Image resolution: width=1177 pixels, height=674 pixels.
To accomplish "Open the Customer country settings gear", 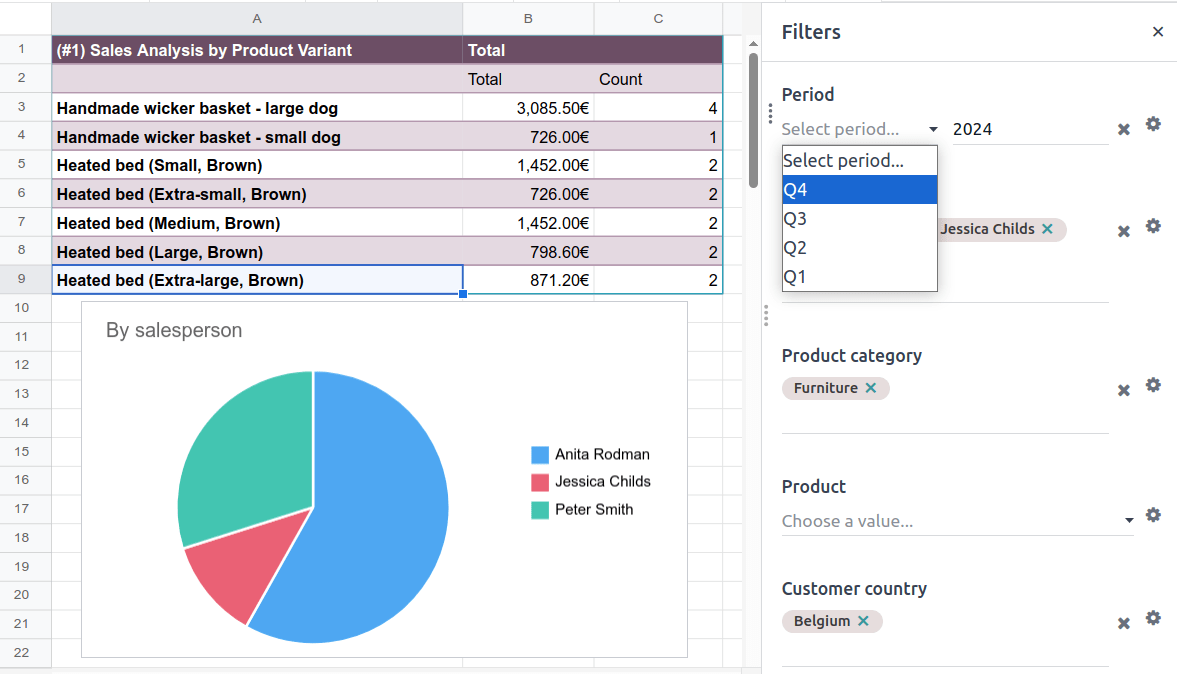I will (x=1153, y=618).
